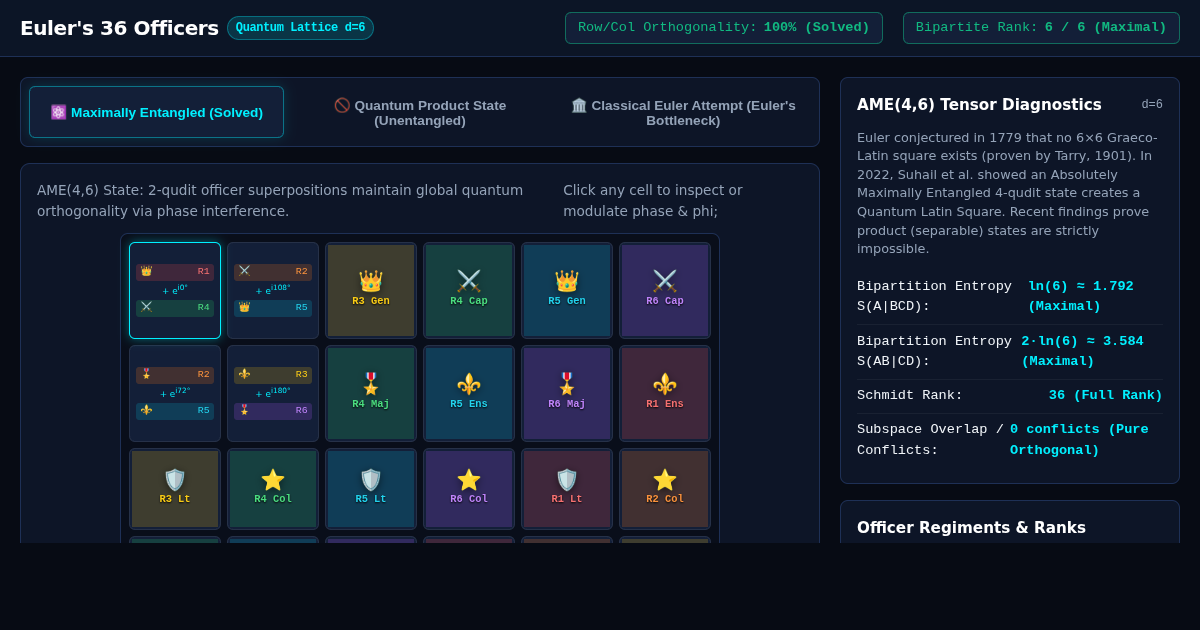The image size is (1200, 630).
Task: Select the R3 Gen crown cell
Action: pos(371,291)
